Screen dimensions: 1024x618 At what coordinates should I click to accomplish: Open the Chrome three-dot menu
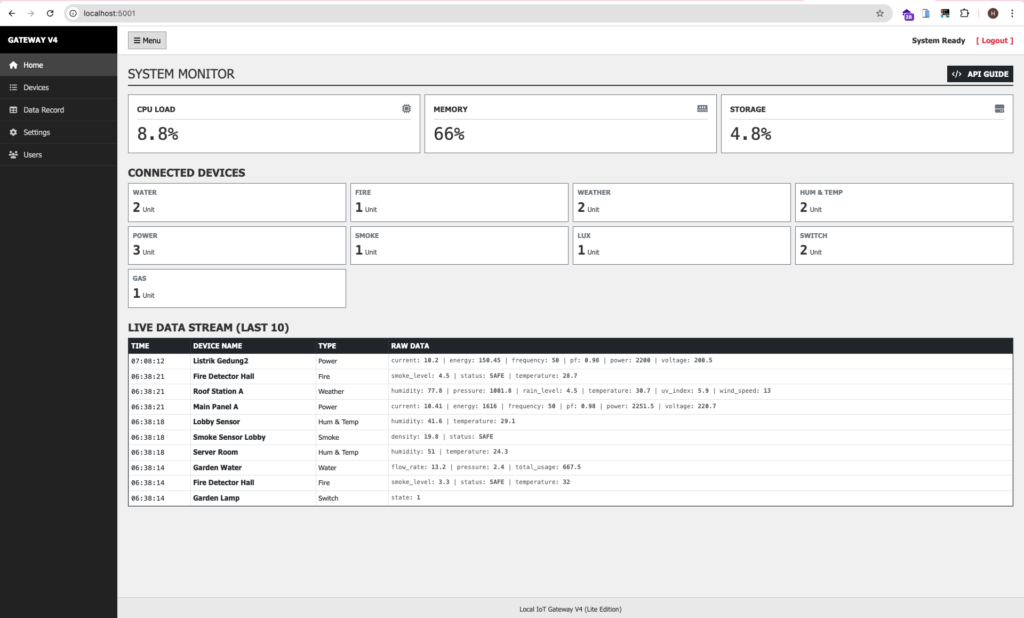click(1012, 13)
